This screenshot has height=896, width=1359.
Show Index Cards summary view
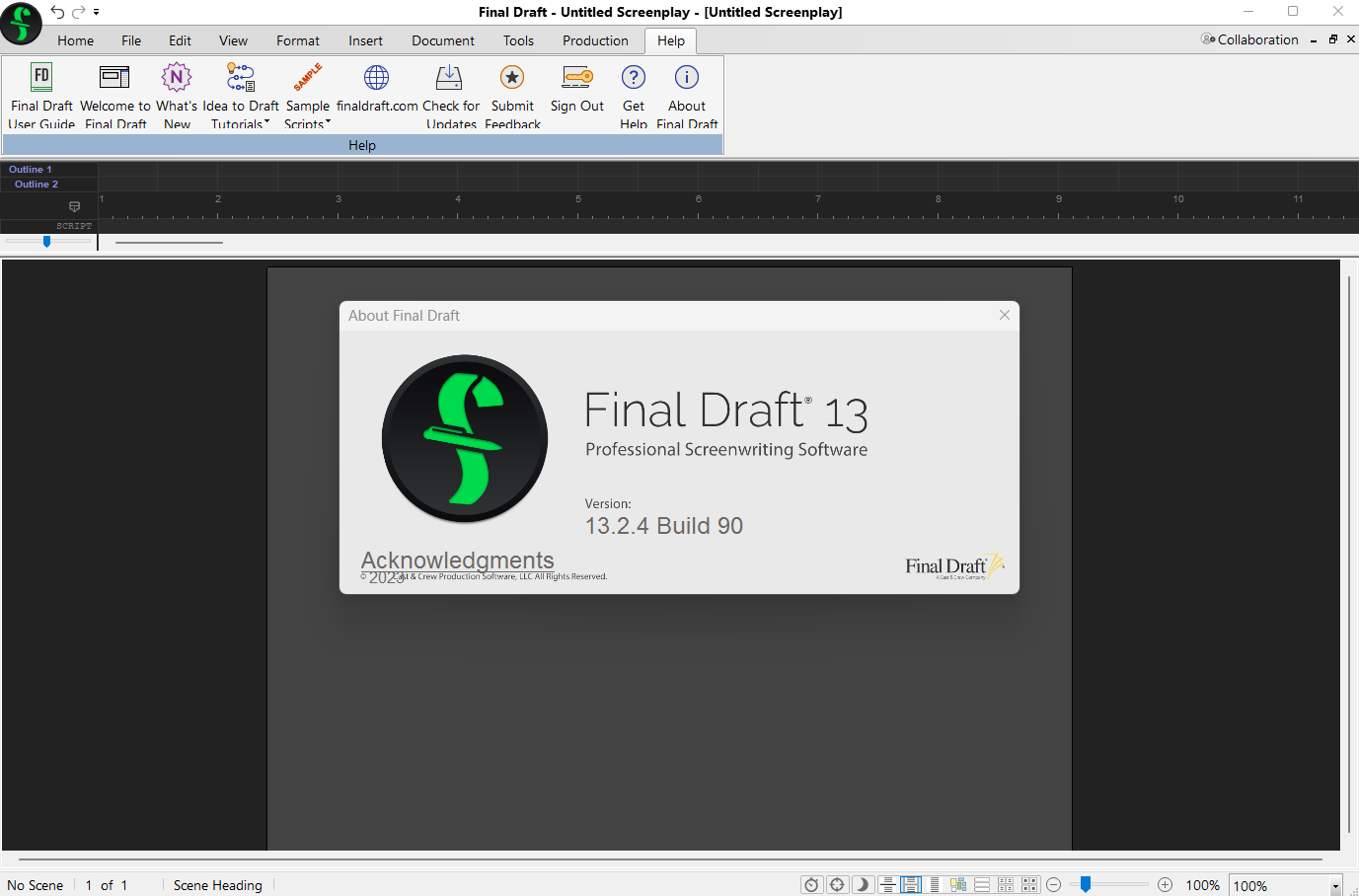pyautogui.click(x=1006, y=885)
